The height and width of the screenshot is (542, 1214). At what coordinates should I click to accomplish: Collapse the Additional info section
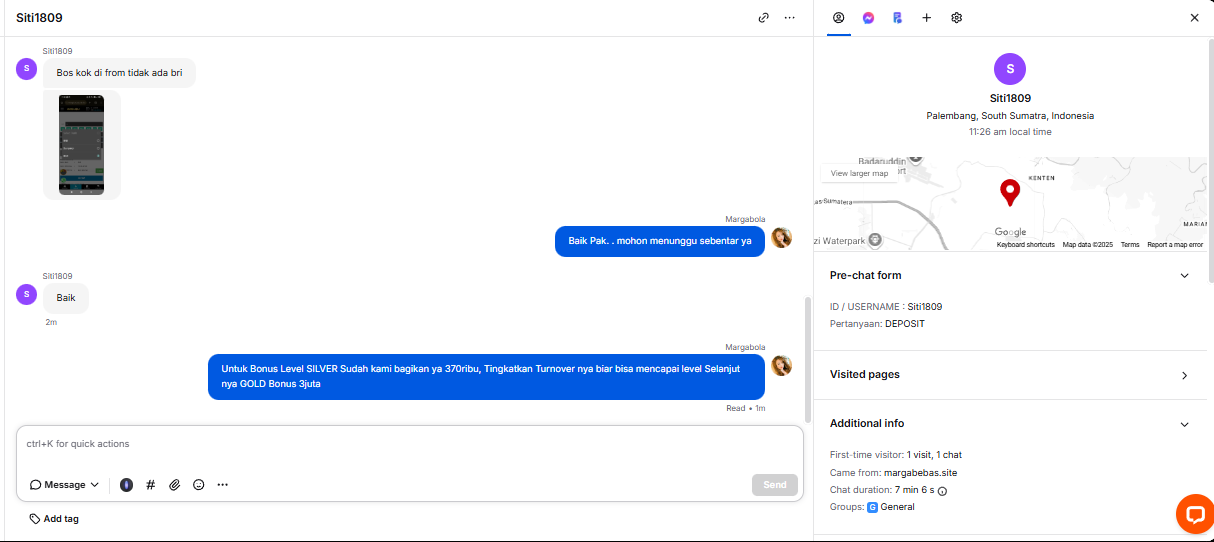(x=1184, y=424)
